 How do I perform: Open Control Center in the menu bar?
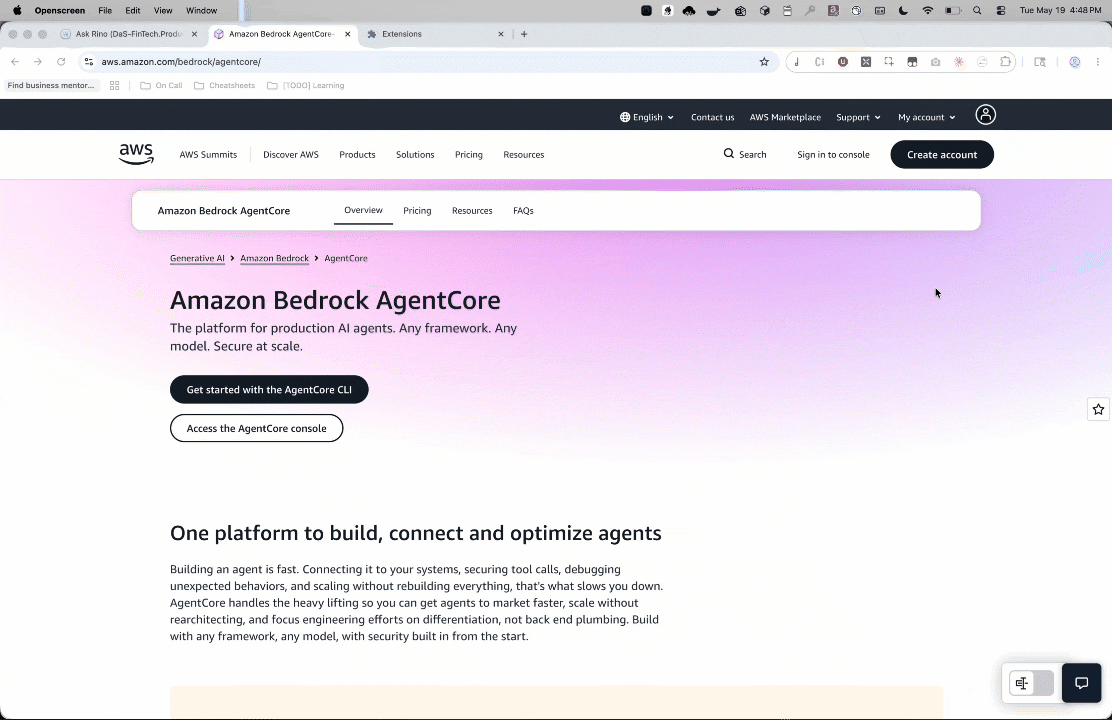point(1001,11)
